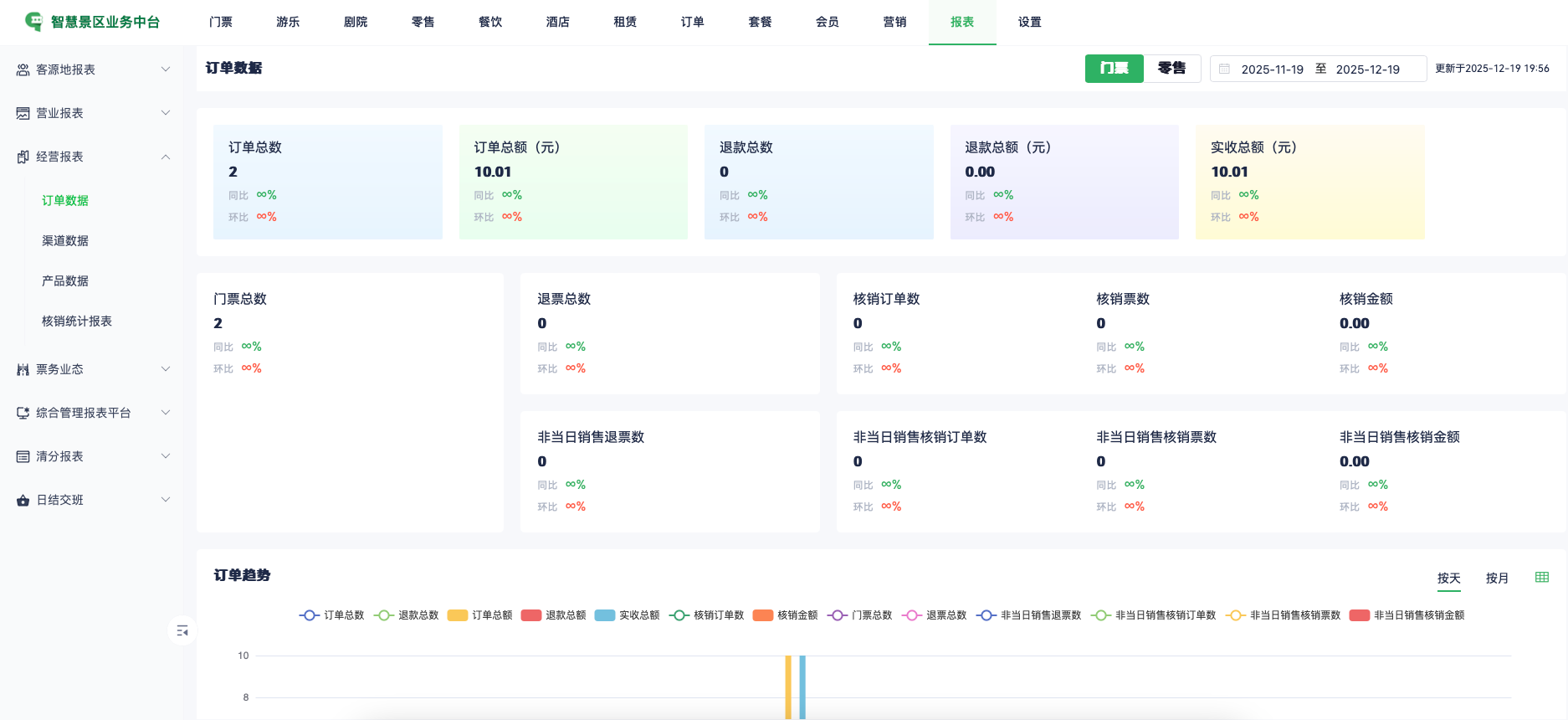
Task: Open the 订单 top navigation tab
Action: click(x=692, y=23)
